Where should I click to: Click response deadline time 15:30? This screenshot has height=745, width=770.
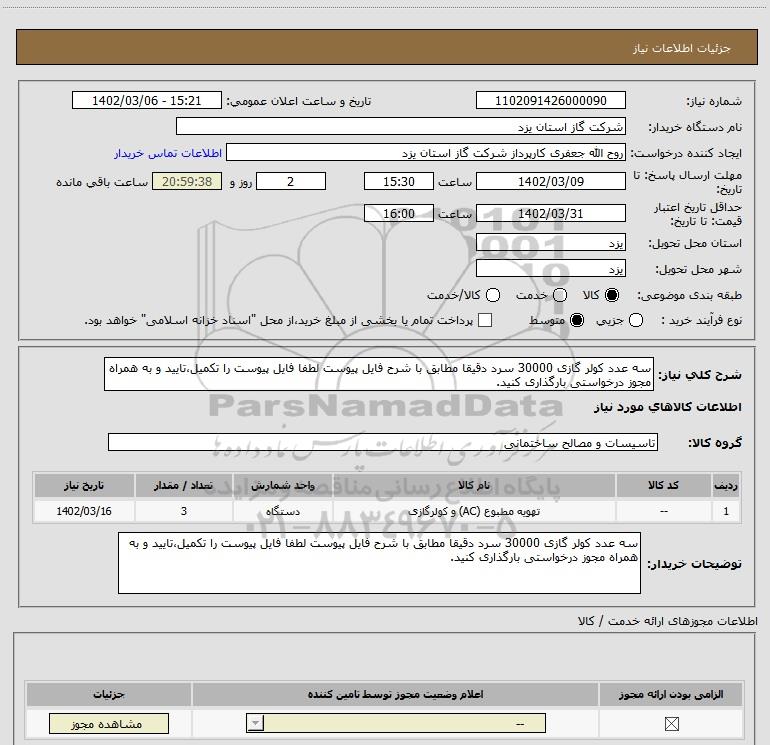click(x=399, y=181)
